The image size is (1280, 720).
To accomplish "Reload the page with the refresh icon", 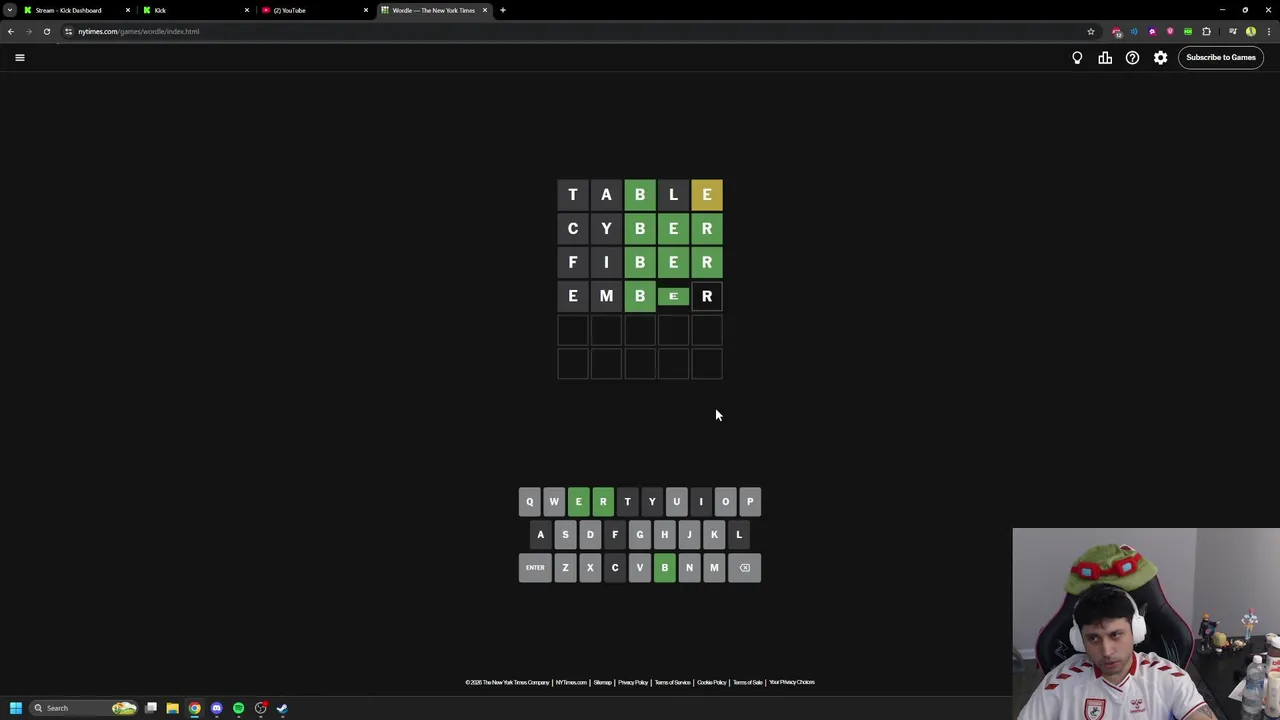I will [47, 31].
